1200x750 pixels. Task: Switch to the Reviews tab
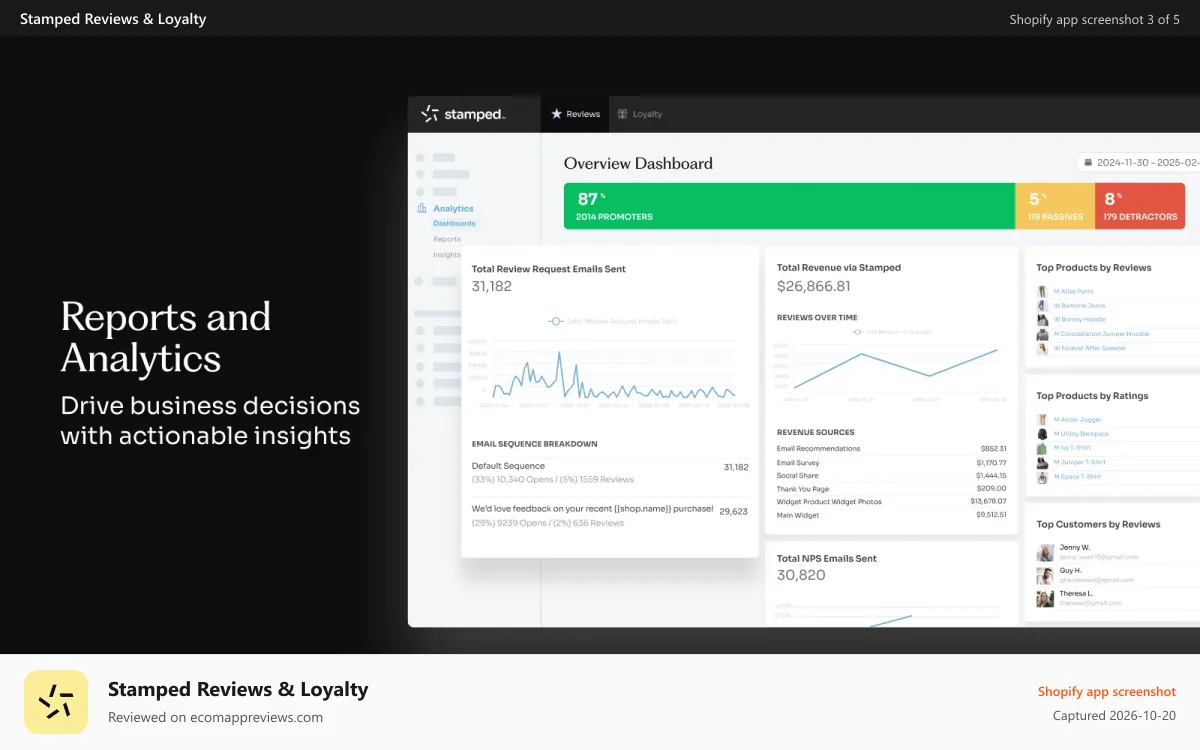[x=576, y=114]
